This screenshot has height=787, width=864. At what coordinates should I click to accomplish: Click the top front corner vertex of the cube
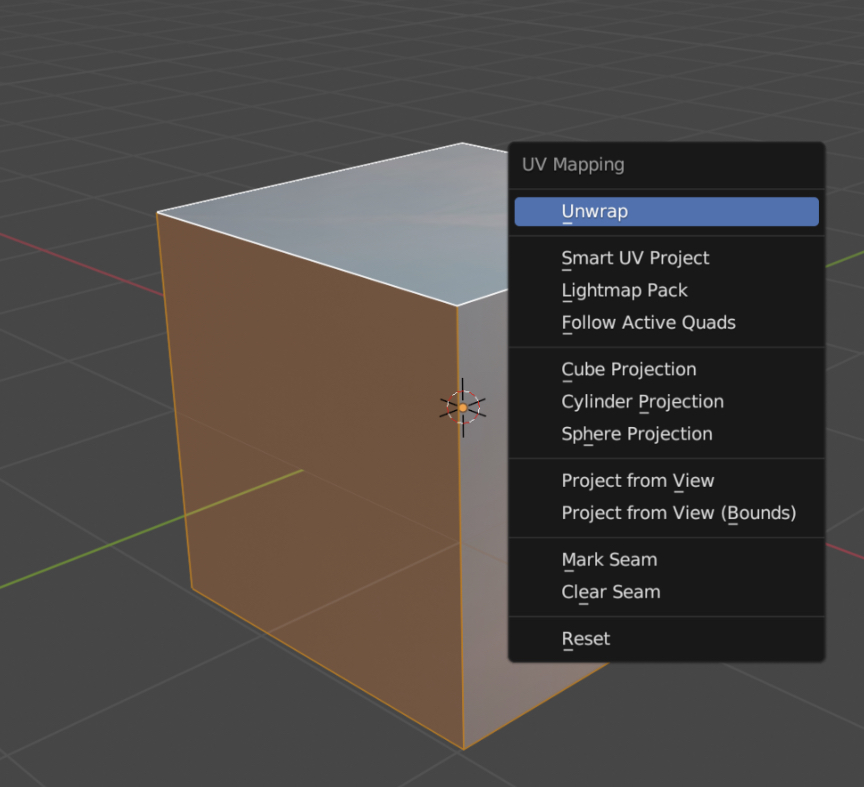click(458, 305)
